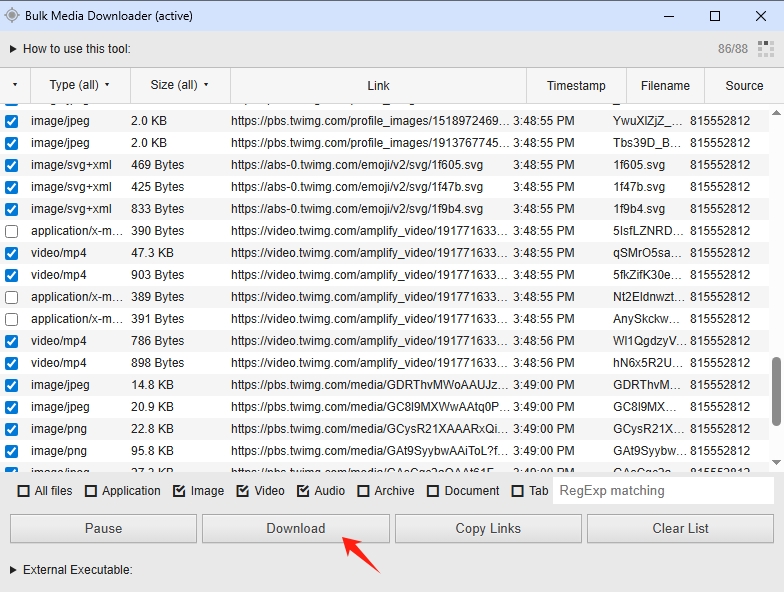Open the Size (all) filter dropdown

(180, 85)
